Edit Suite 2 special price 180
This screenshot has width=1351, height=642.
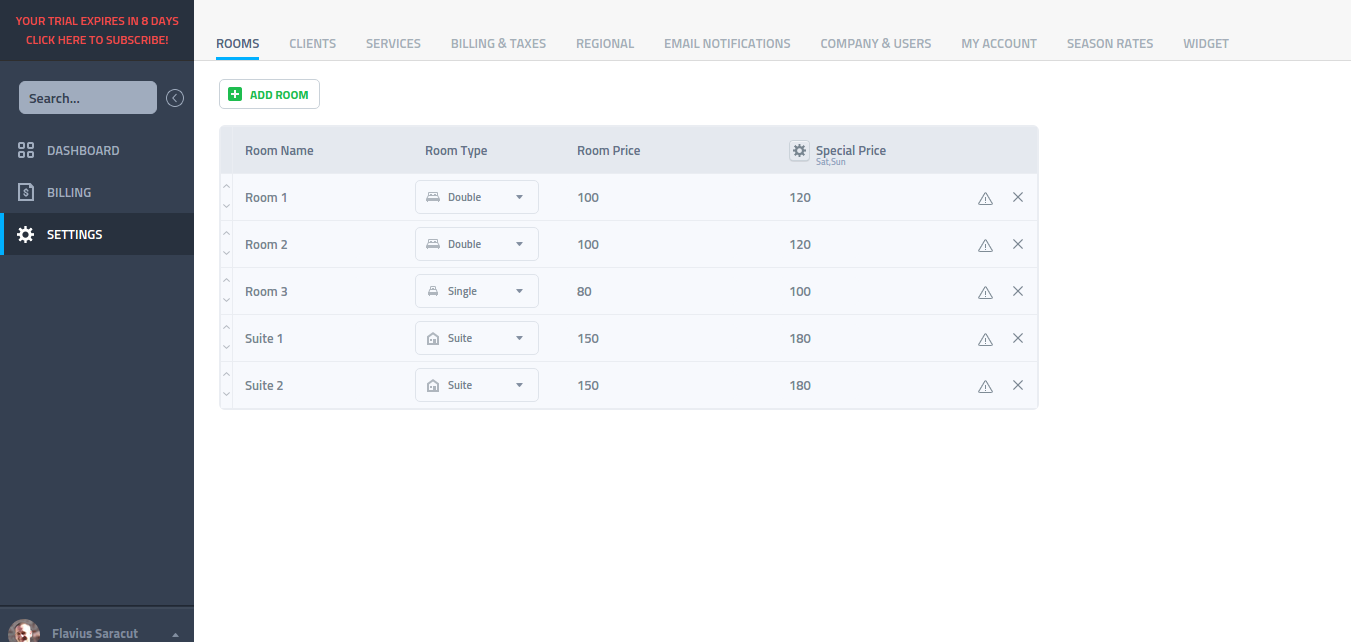800,385
